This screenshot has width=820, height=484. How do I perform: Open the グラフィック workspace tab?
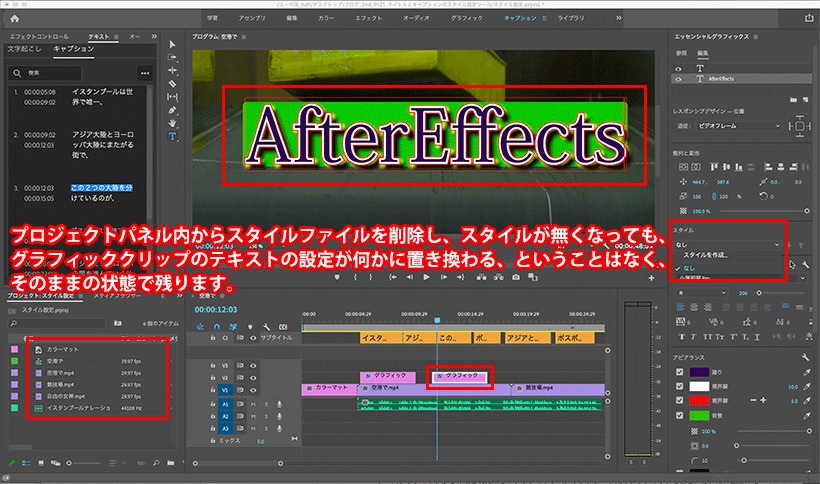point(467,18)
